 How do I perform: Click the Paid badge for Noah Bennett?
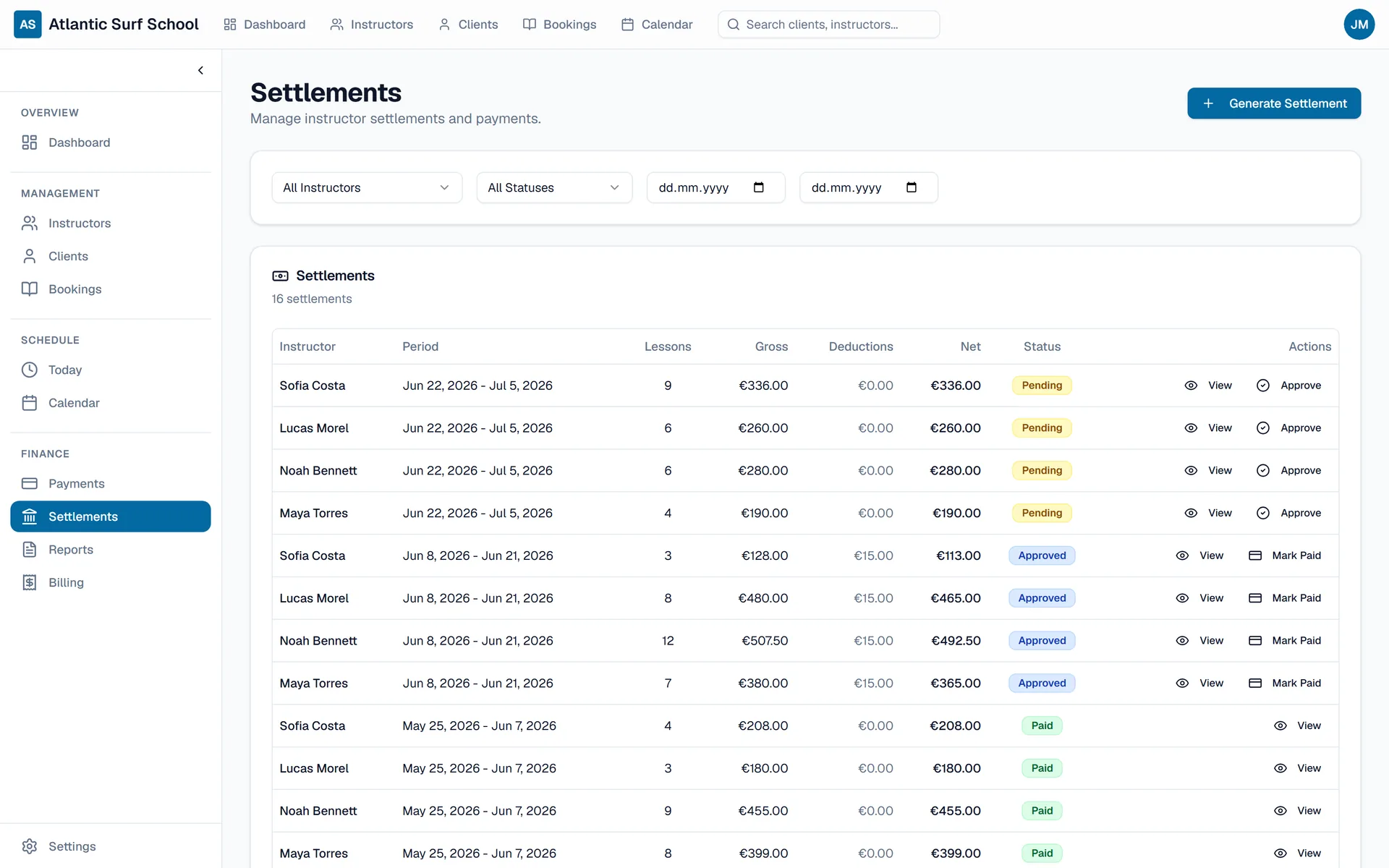coord(1042,811)
